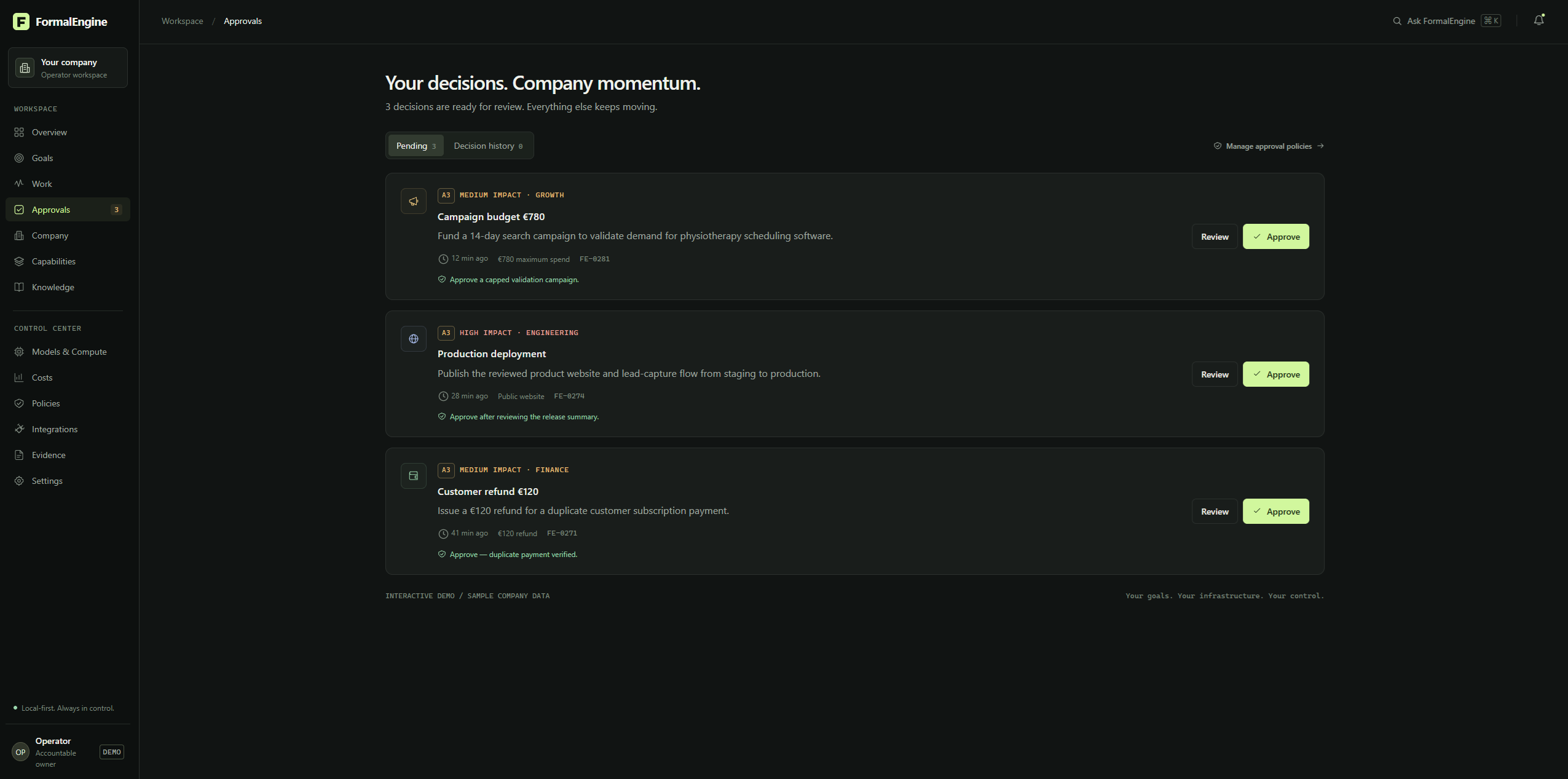This screenshot has height=779, width=1568.
Task: Click the Capabilities layers icon
Action: point(19,261)
